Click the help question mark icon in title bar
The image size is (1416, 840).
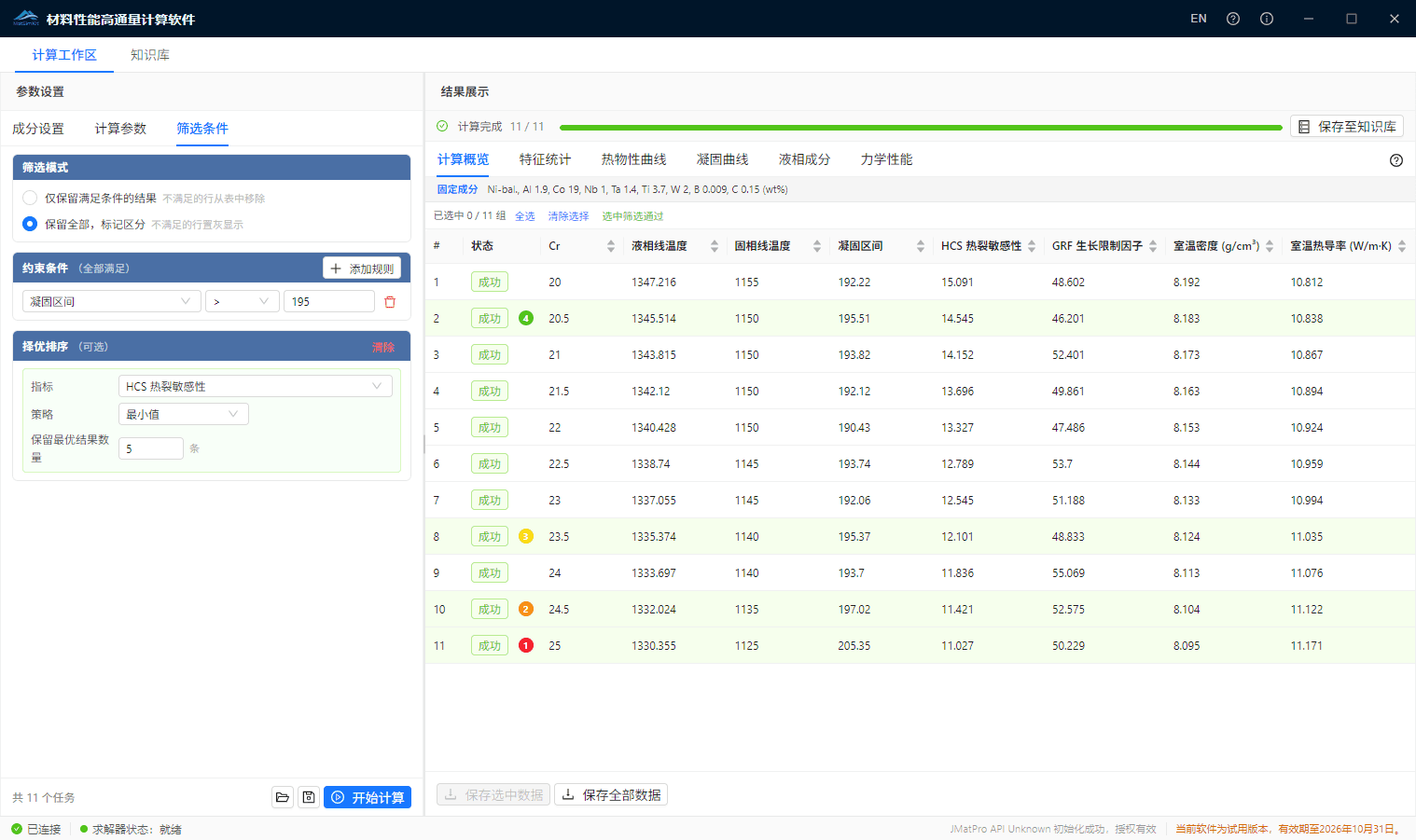point(1232,18)
